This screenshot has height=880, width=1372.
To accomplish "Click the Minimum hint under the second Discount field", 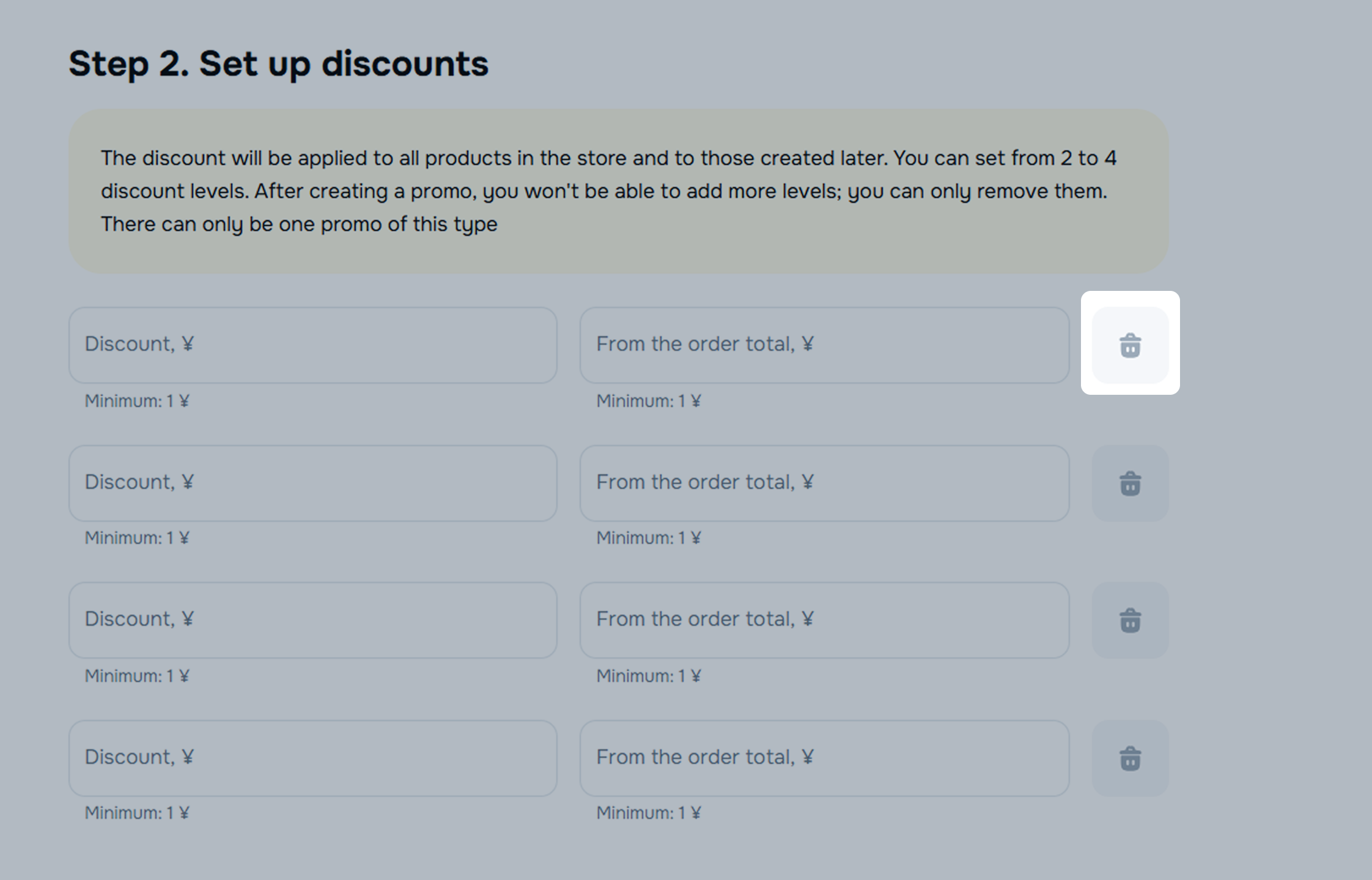I will tap(137, 538).
